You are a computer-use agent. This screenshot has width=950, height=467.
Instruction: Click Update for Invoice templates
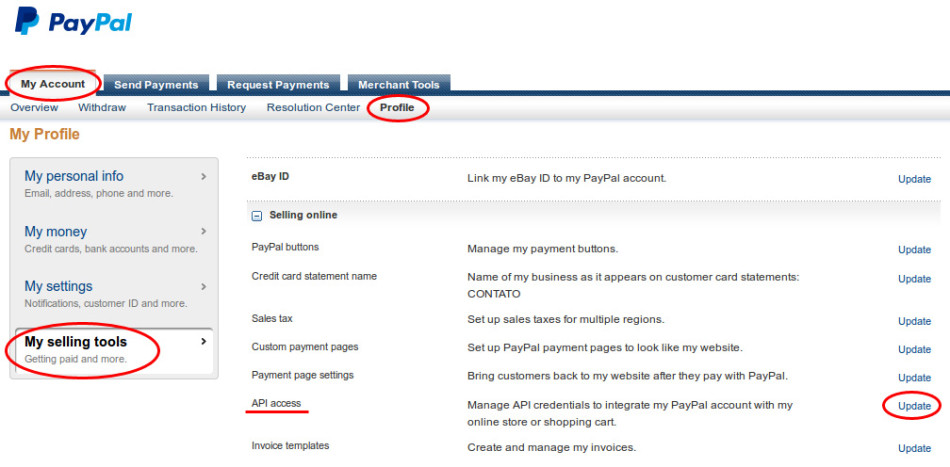click(914, 448)
